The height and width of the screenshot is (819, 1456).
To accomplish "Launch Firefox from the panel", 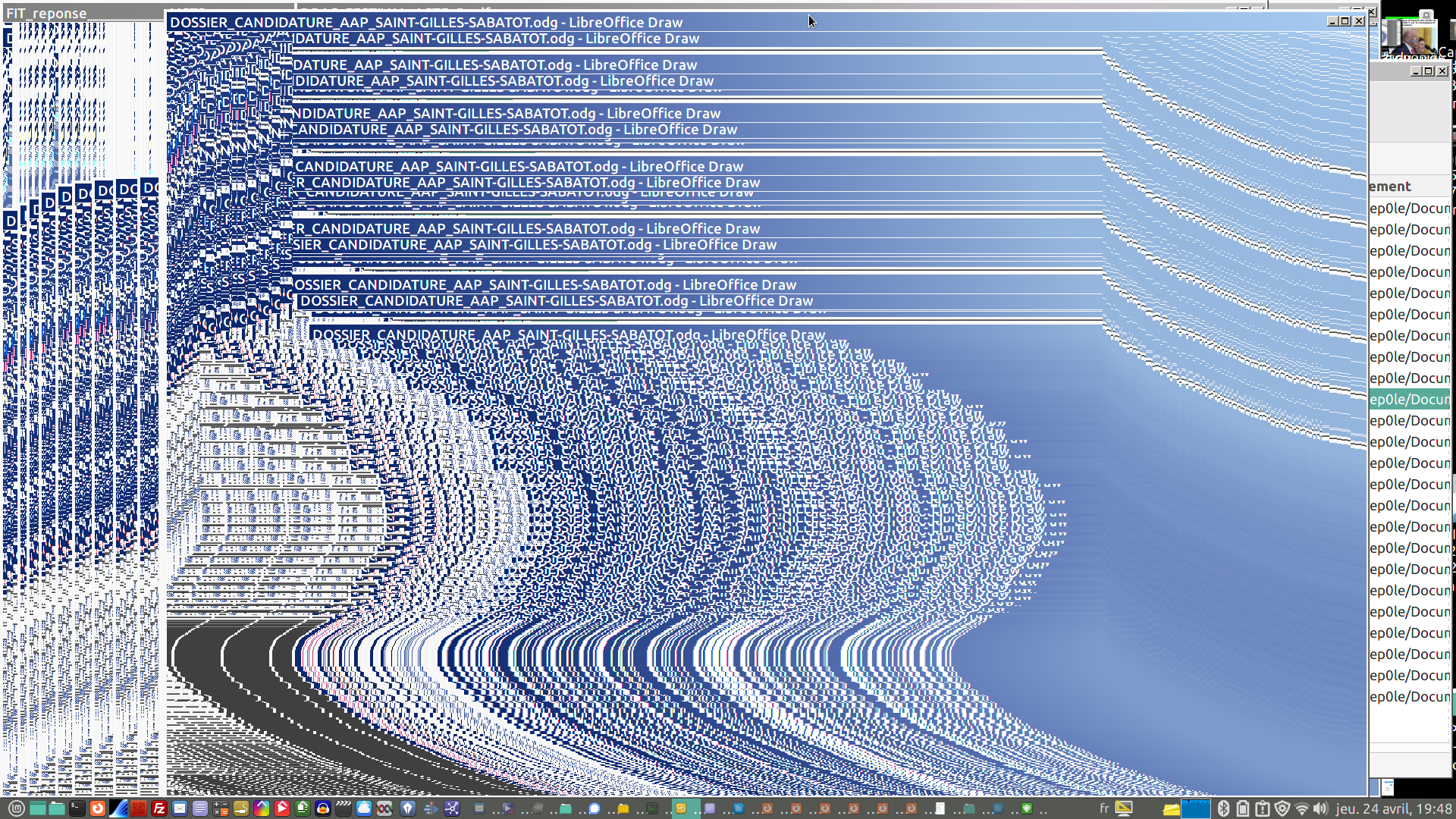I will [x=97, y=808].
